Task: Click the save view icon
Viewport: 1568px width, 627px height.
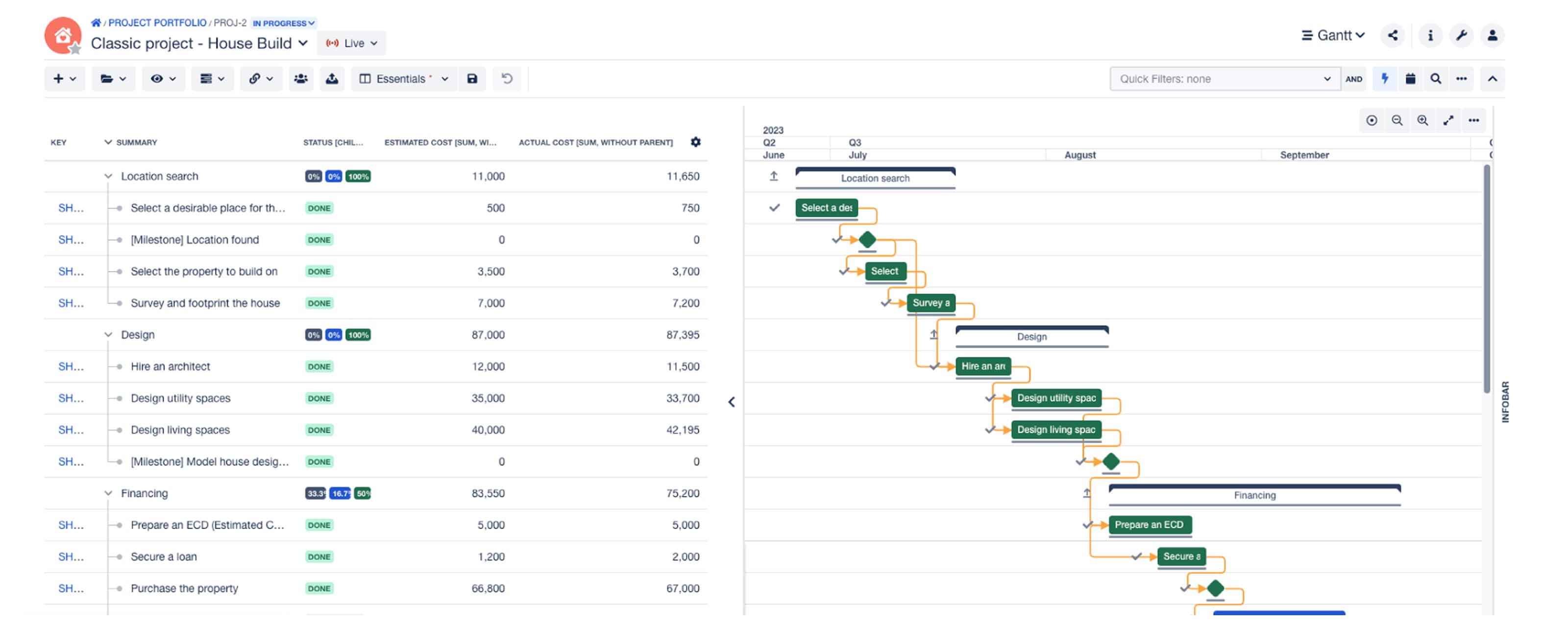Action: click(x=472, y=78)
